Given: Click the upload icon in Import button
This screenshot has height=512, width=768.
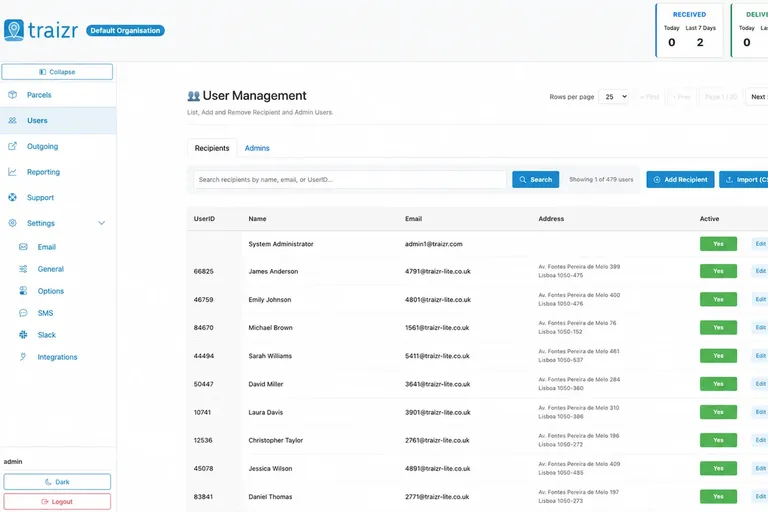Looking at the screenshot, I should (729, 180).
